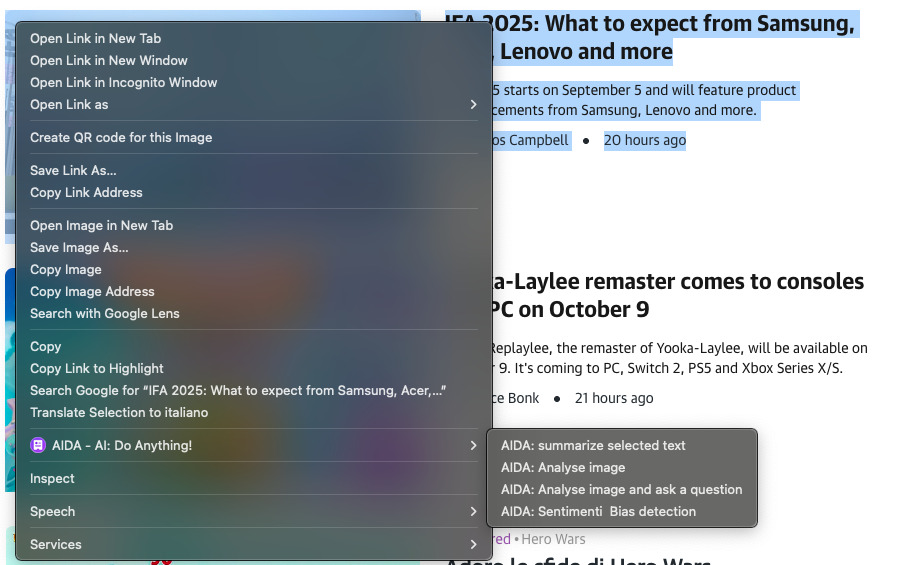The width and height of the screenshot is (910, 565).
Task: Click the 21 hours ago timestamp
Action: 614,399
